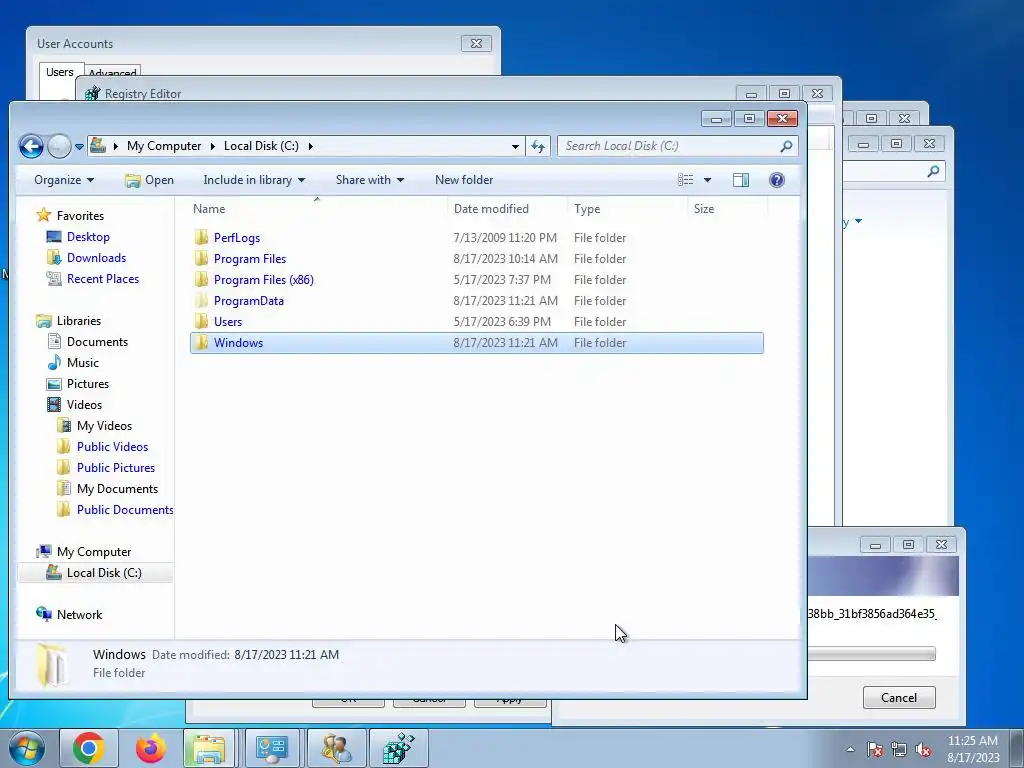The height and width of the screenshot is (768, 1024).
Task: Open the User Accounts taskbar item
Action: pos(336,748)
